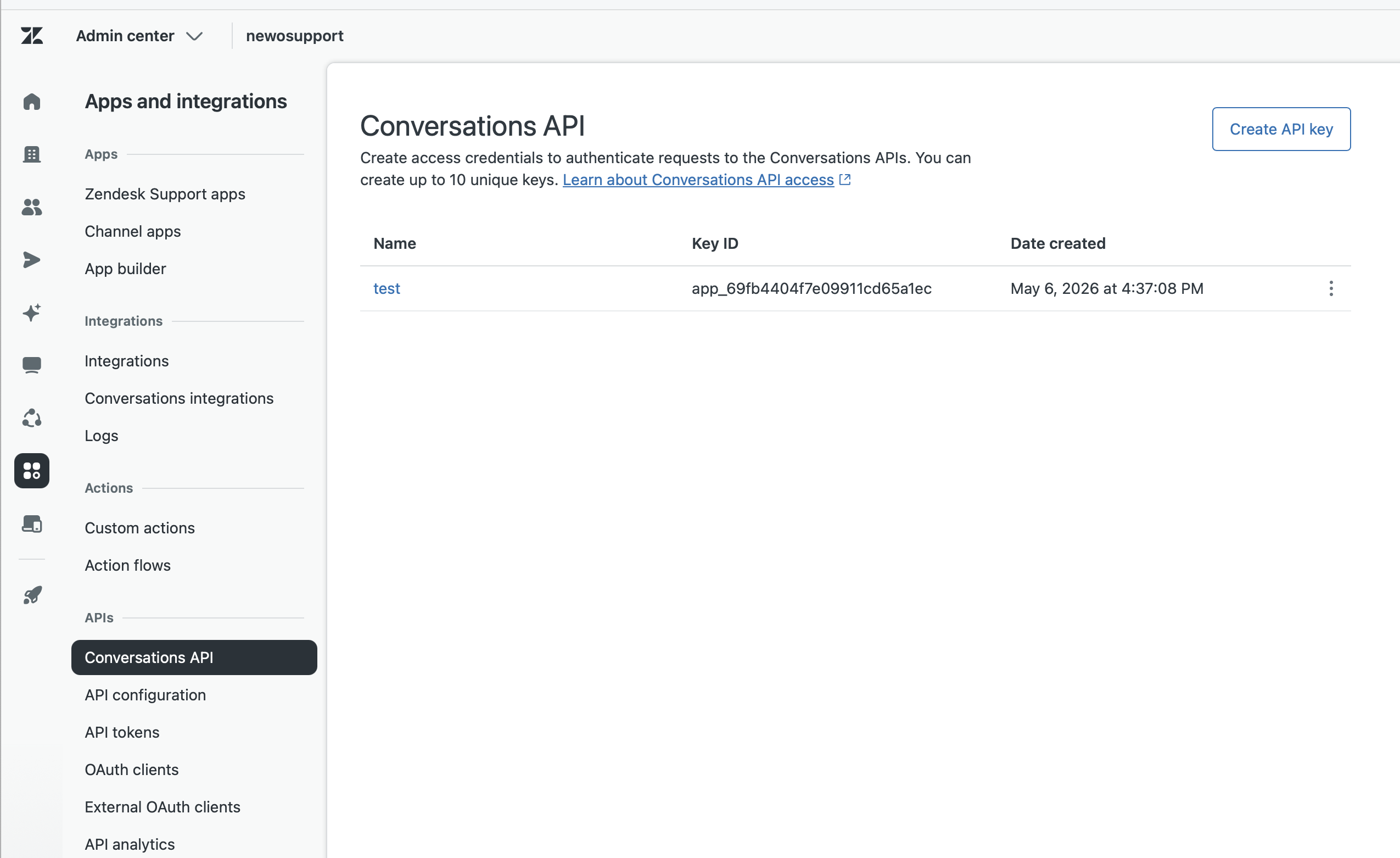Image resolution: width=1400 pixels, height=858 pixels.
Task: Open the AI sparkle icon
Action: (x=32, y=313)
